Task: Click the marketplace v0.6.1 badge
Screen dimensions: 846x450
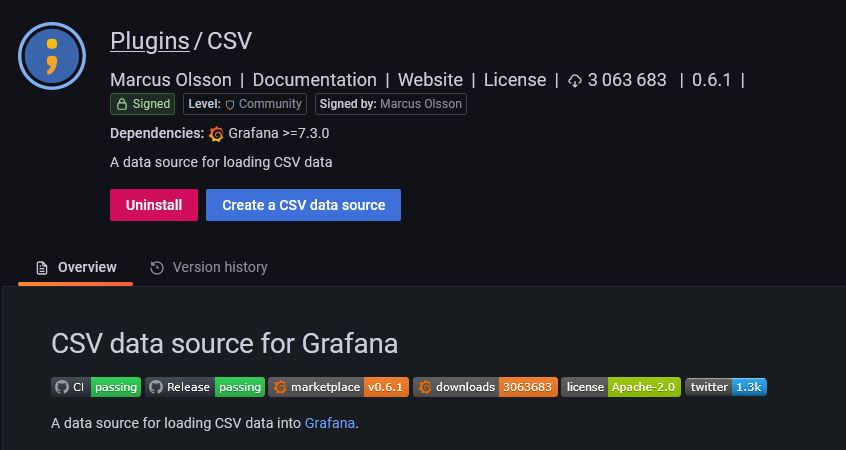Action: click(339, 387)
